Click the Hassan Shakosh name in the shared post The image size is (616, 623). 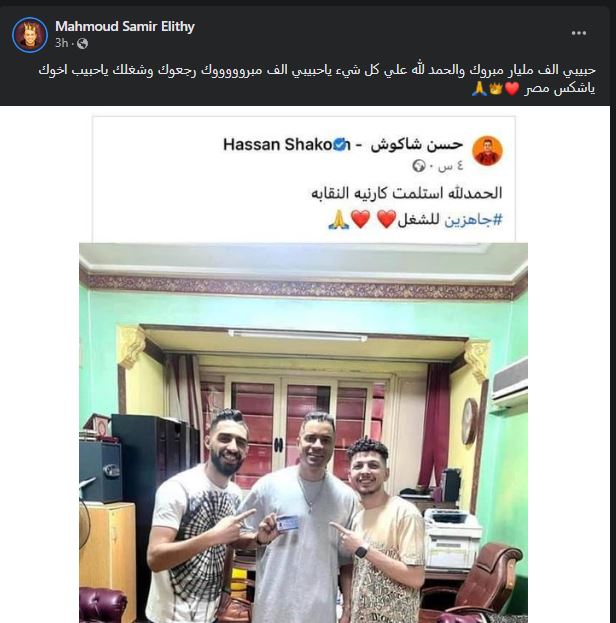[343, 145]
